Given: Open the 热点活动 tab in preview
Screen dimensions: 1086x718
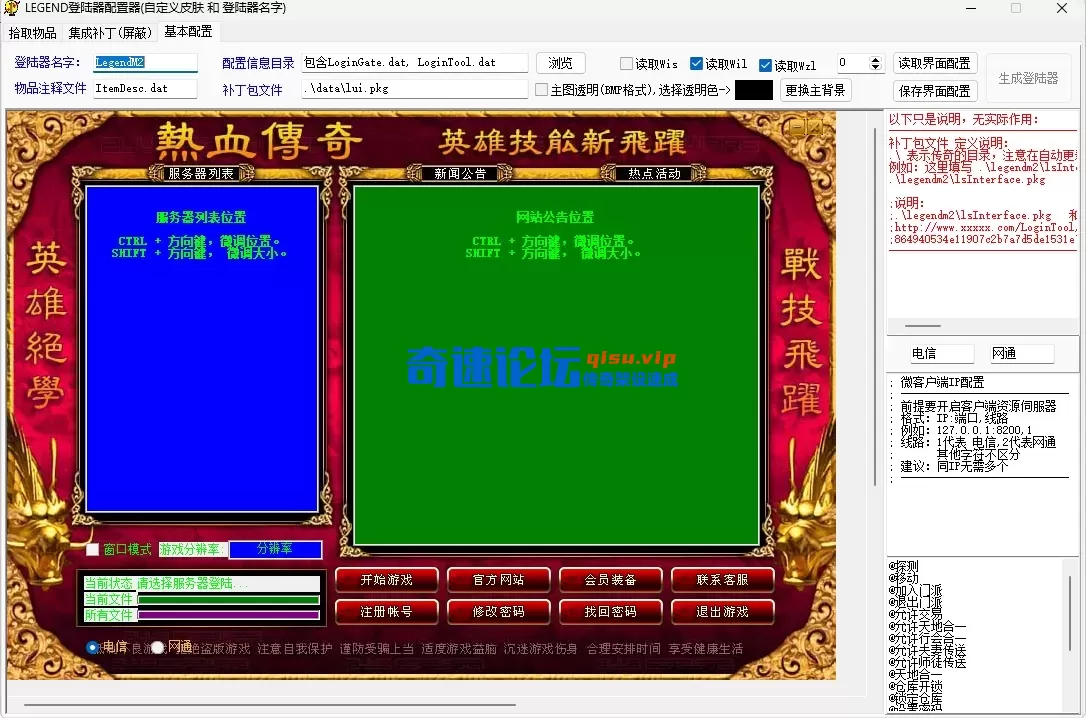Looking at the screenshot, I should [x=654, y=173].
